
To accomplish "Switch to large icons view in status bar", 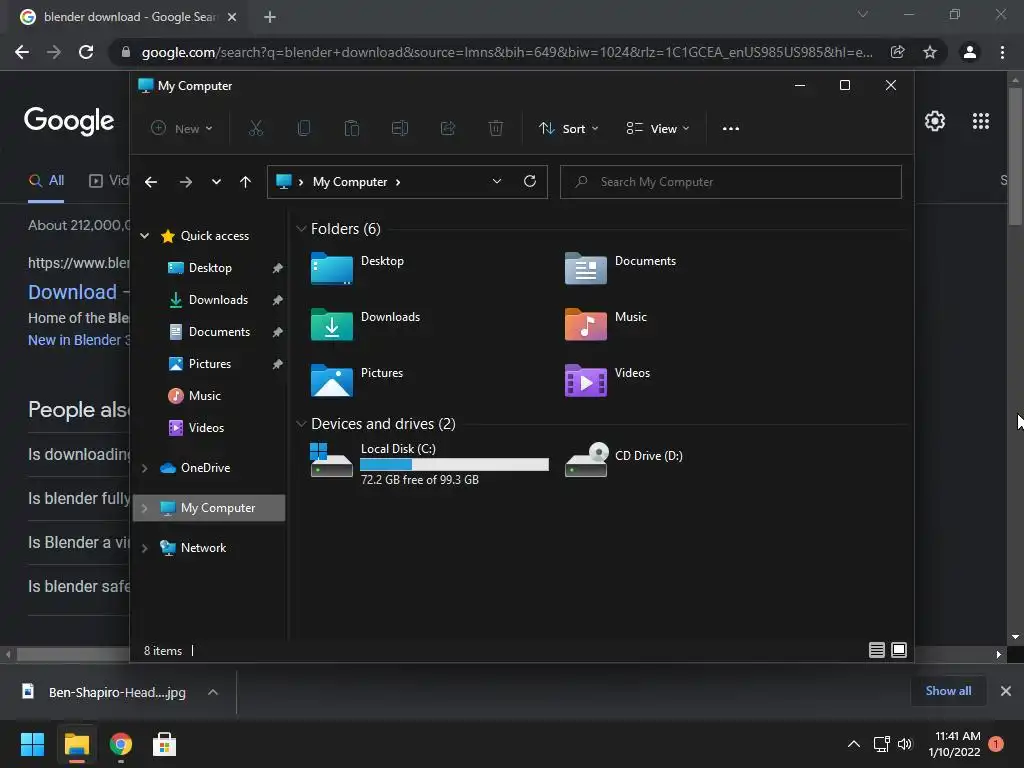I will [x=899, y=650].
